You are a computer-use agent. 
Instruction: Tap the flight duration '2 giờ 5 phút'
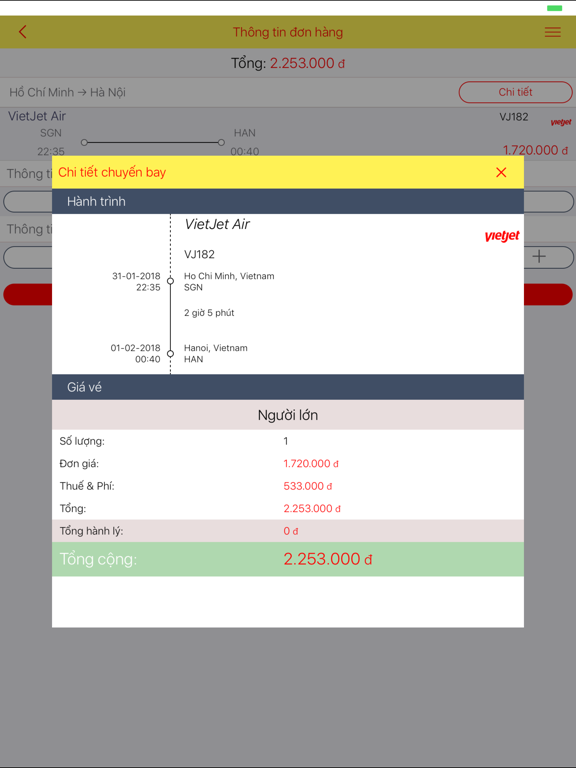(x=209, y=313)
